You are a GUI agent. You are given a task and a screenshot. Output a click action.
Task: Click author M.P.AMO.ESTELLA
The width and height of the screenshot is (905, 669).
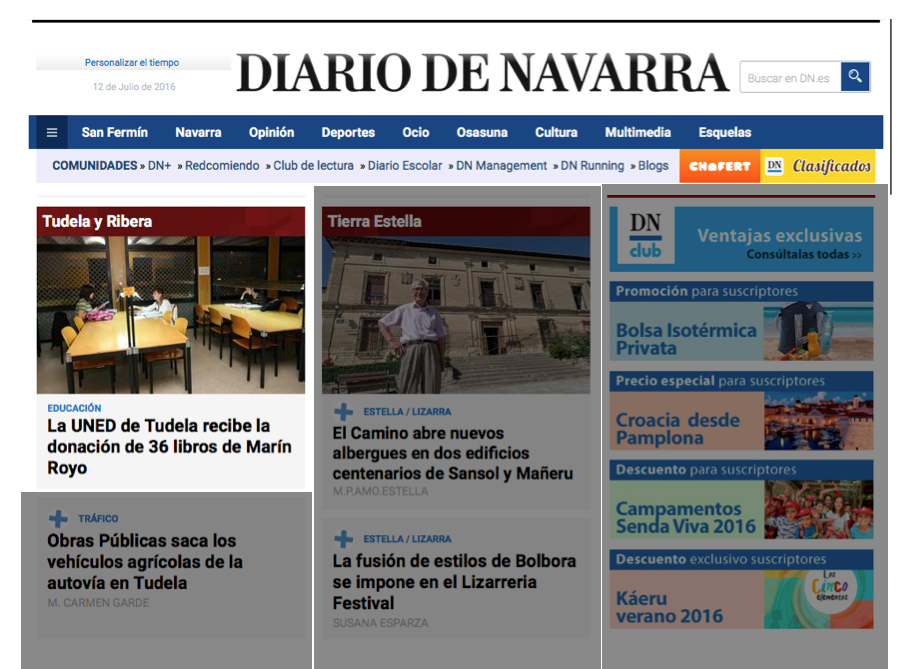380,491
